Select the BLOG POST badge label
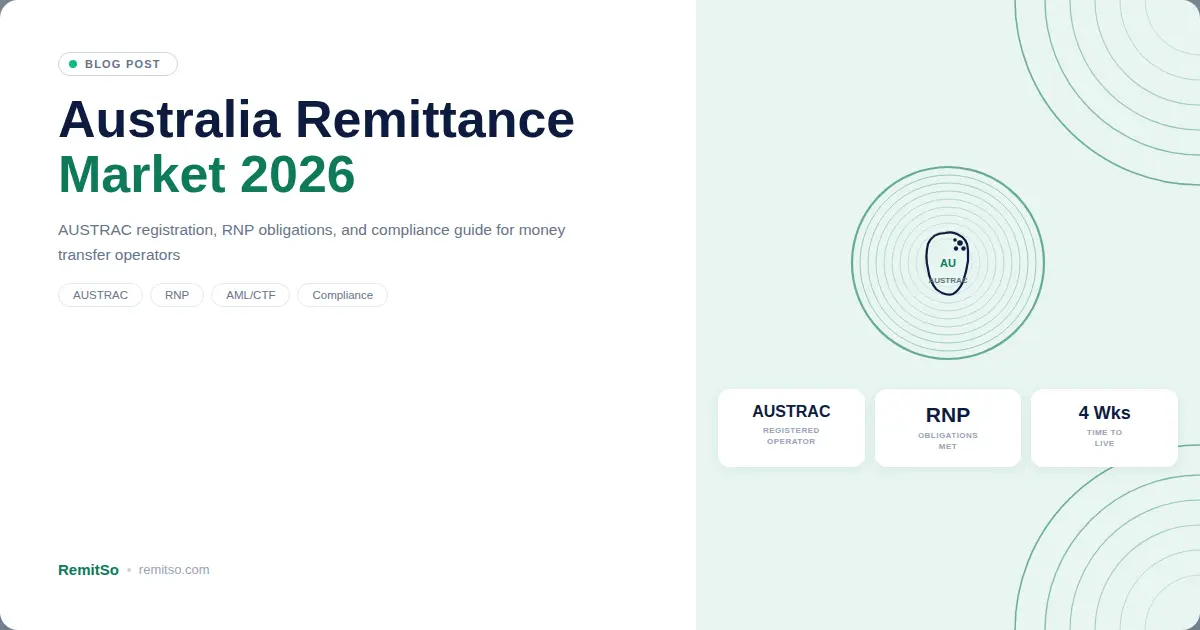This screenshot has width=1200, height=630. (x=122, y=64)
